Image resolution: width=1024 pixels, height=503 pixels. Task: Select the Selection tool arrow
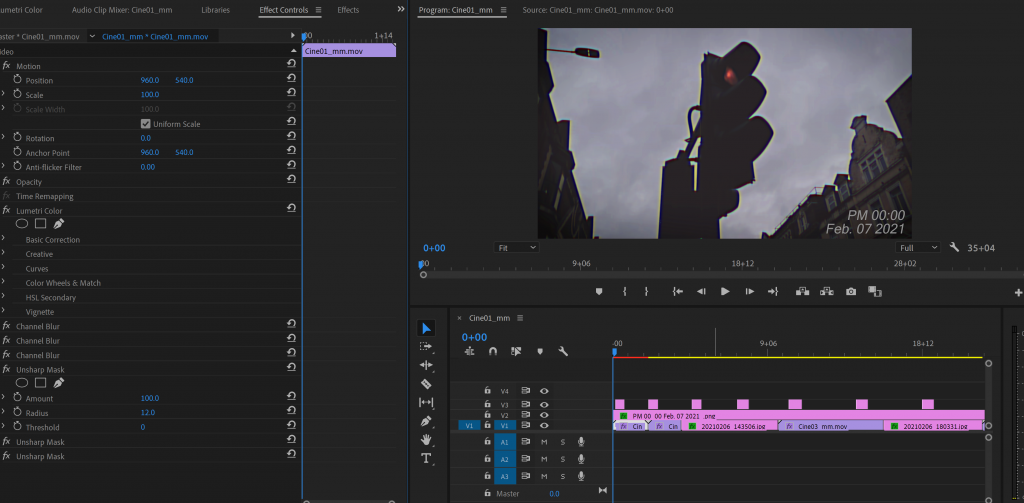coord(426,328)
